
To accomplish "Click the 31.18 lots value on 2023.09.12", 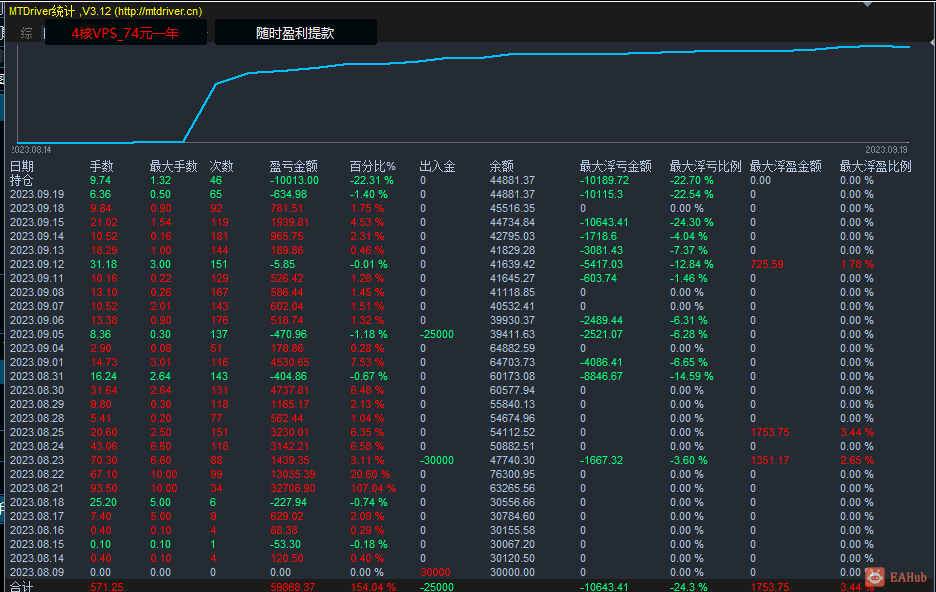I will (x=104, y=264).
